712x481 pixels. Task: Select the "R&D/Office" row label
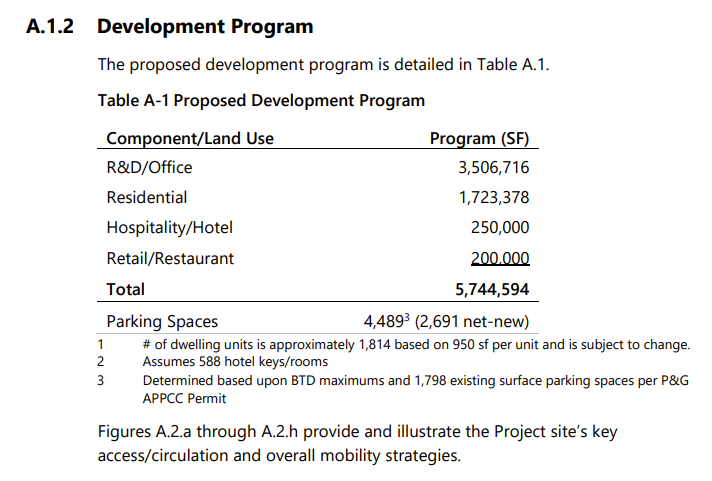(149, 167)
